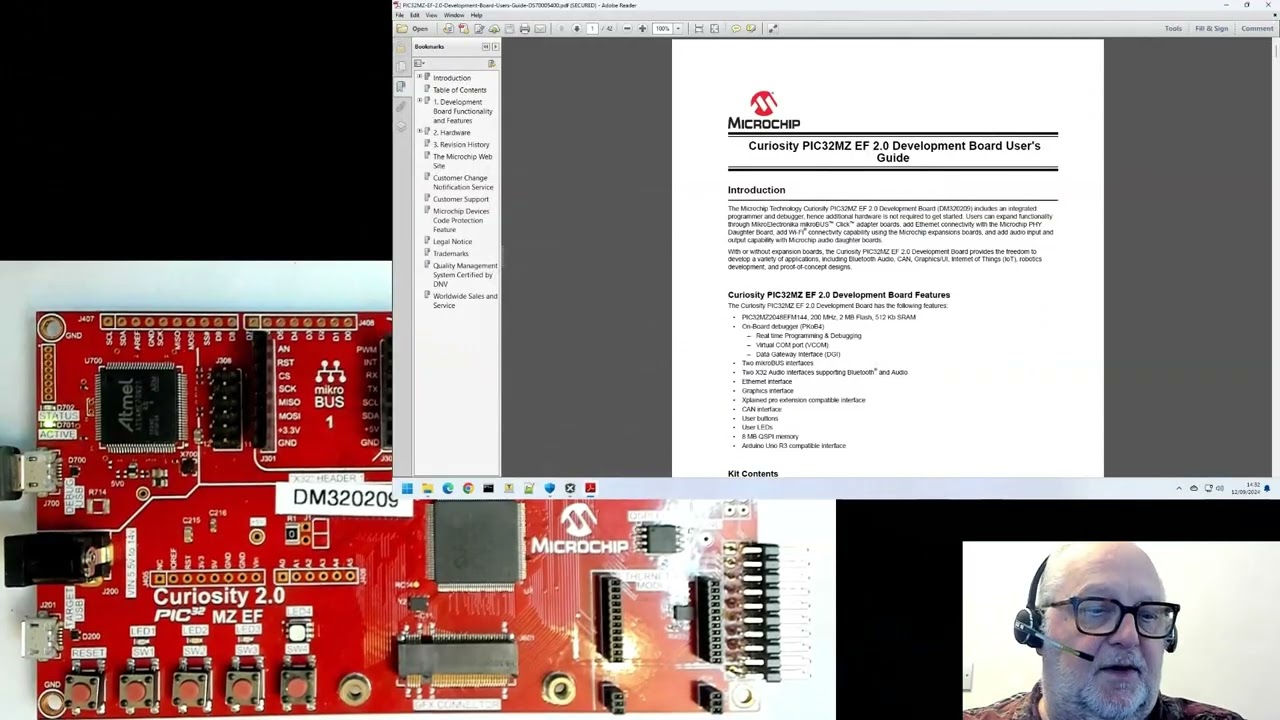Select the '3. Revision History' bookmark
1280x720 pixels.
point(461,145)
